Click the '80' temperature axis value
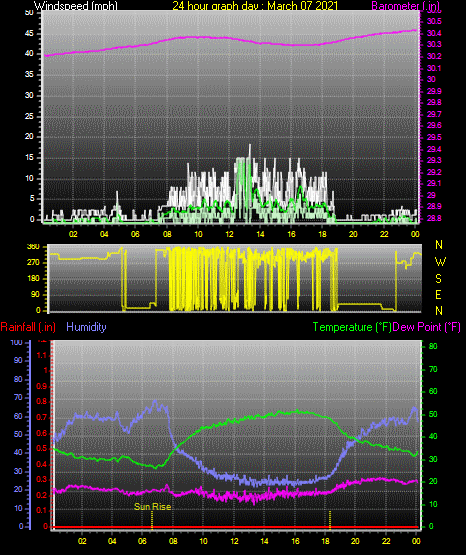Image resolution: width=466 pixels, height=555 pixels. point(433,346)
